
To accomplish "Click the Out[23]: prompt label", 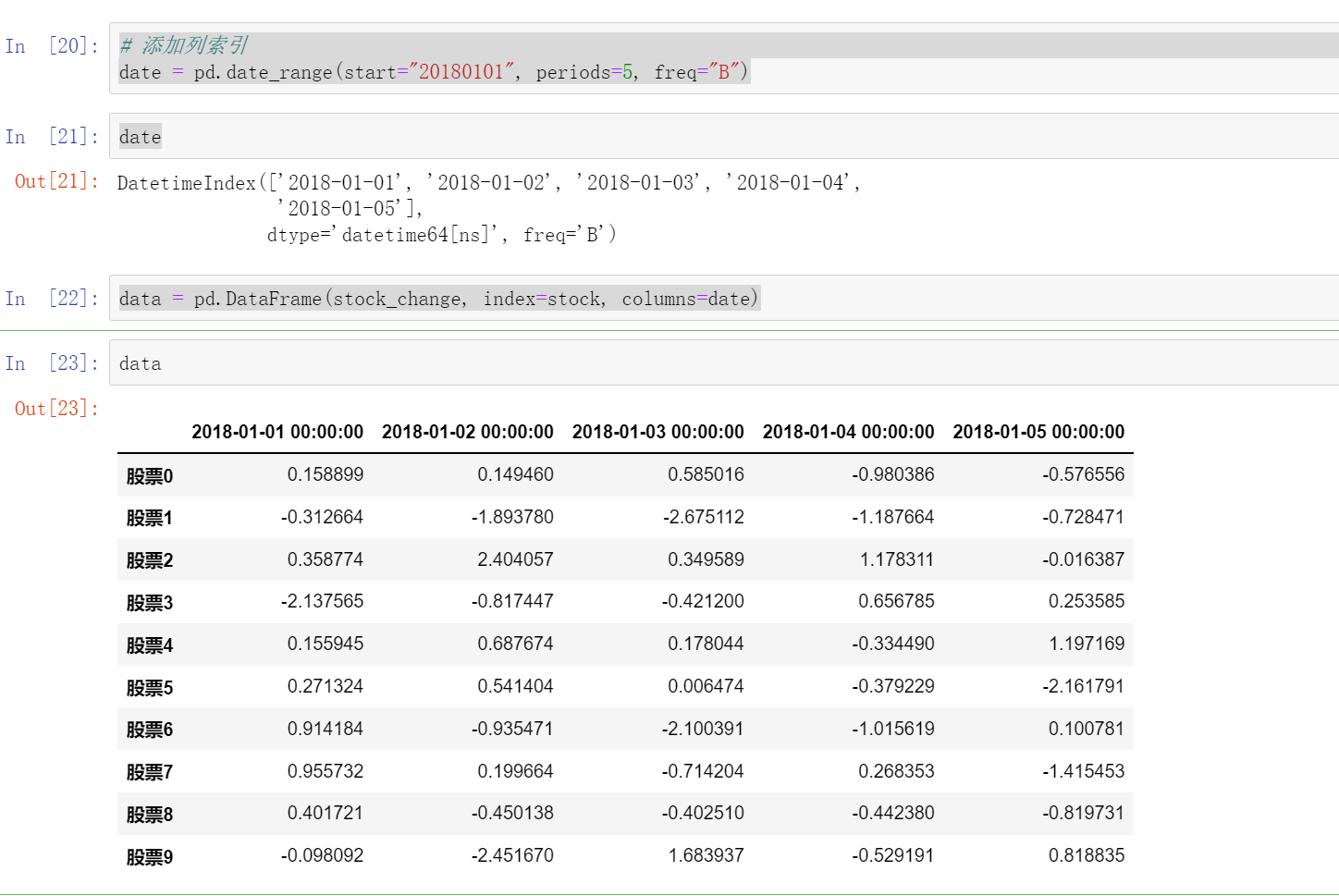I will 56,409.
